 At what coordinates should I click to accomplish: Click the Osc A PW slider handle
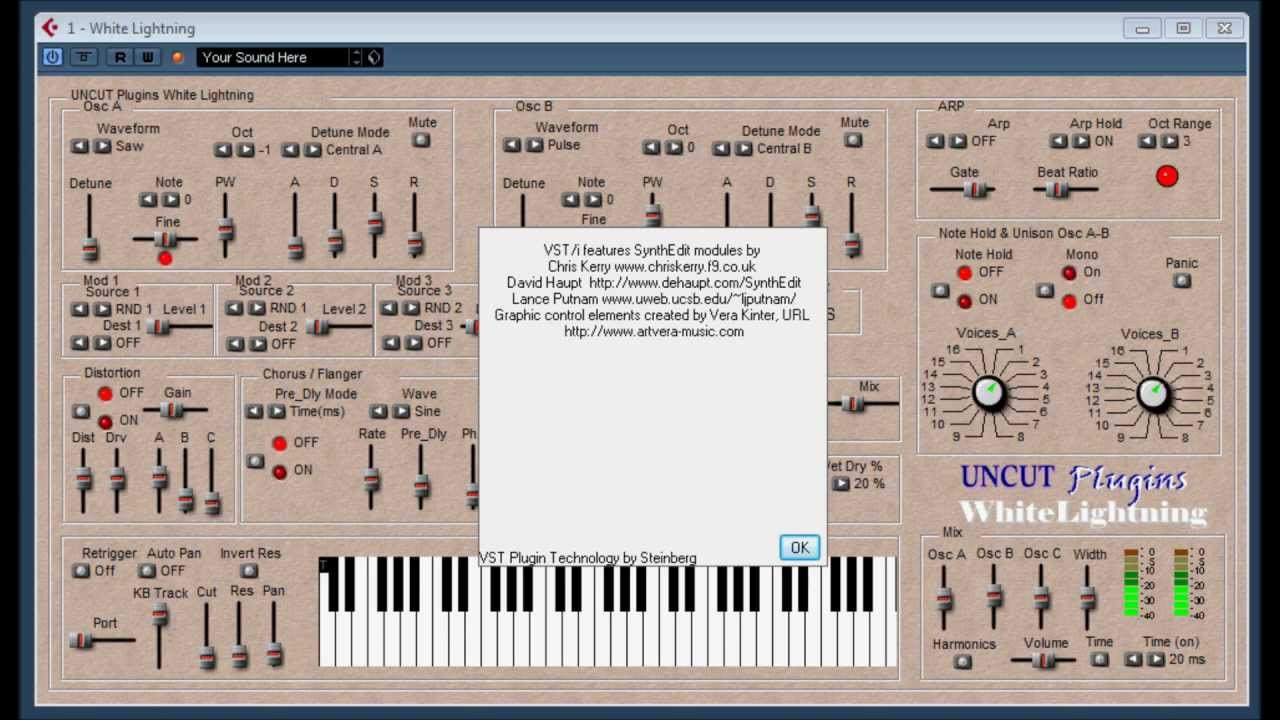point(226,229)
